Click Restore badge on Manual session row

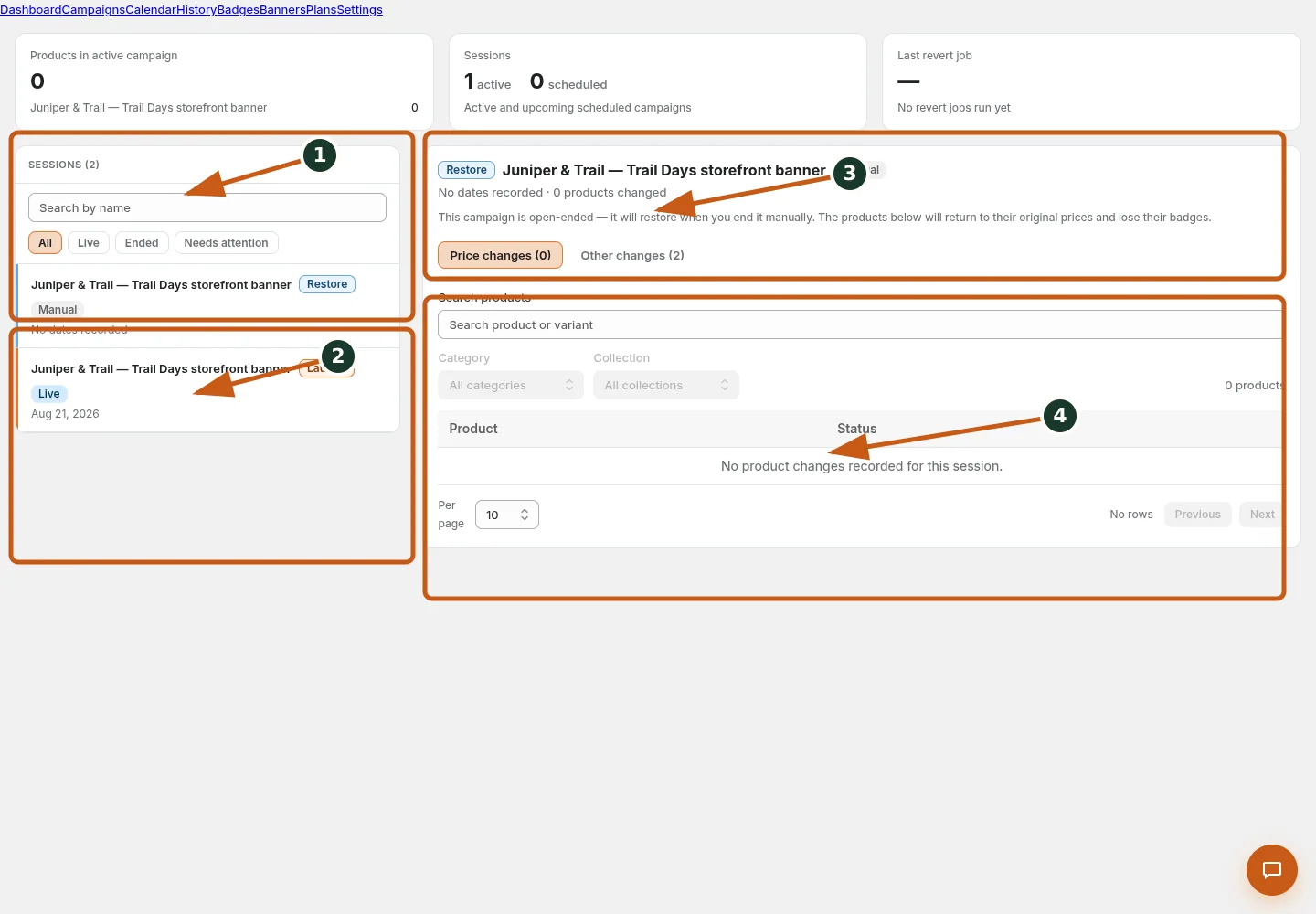[327, 284]
